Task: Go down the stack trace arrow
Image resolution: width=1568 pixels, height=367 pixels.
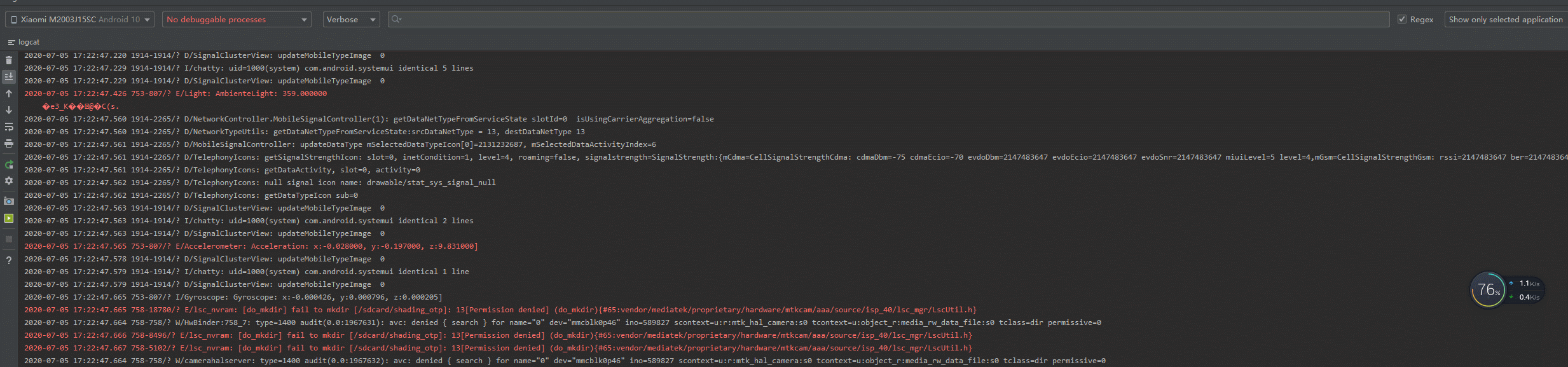Action: click(9, 110)
